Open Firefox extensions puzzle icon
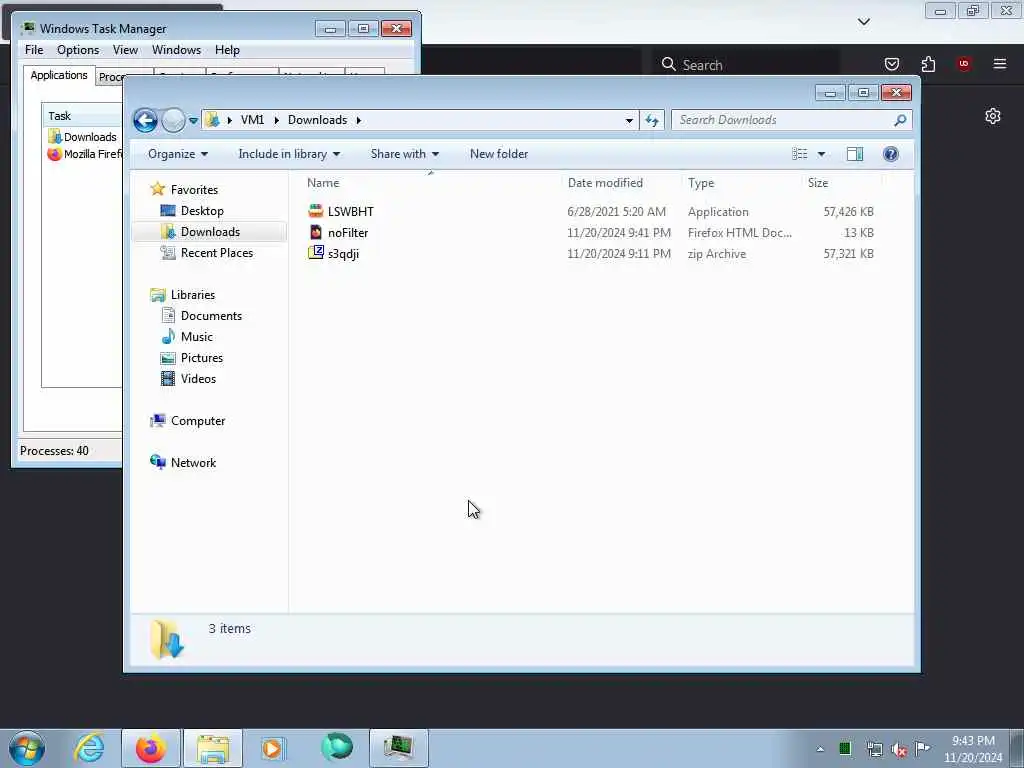 pos(928,64)
